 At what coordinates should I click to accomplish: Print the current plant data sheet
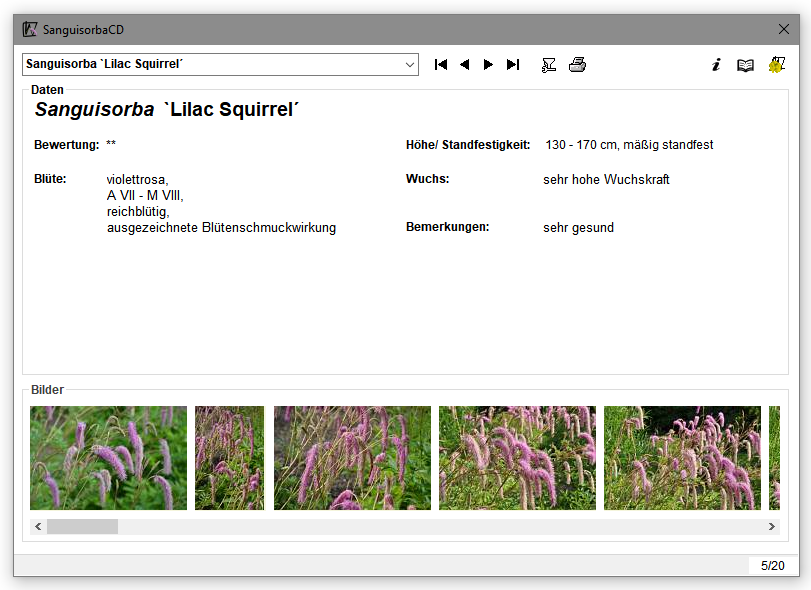(x=577, y=65)
